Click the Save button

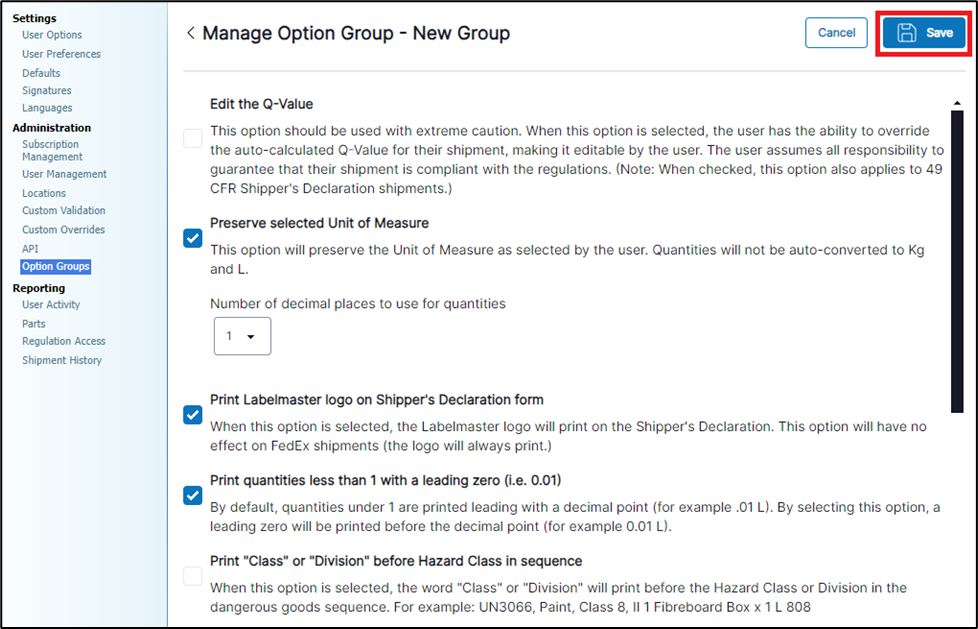click(x=924, y=33)
